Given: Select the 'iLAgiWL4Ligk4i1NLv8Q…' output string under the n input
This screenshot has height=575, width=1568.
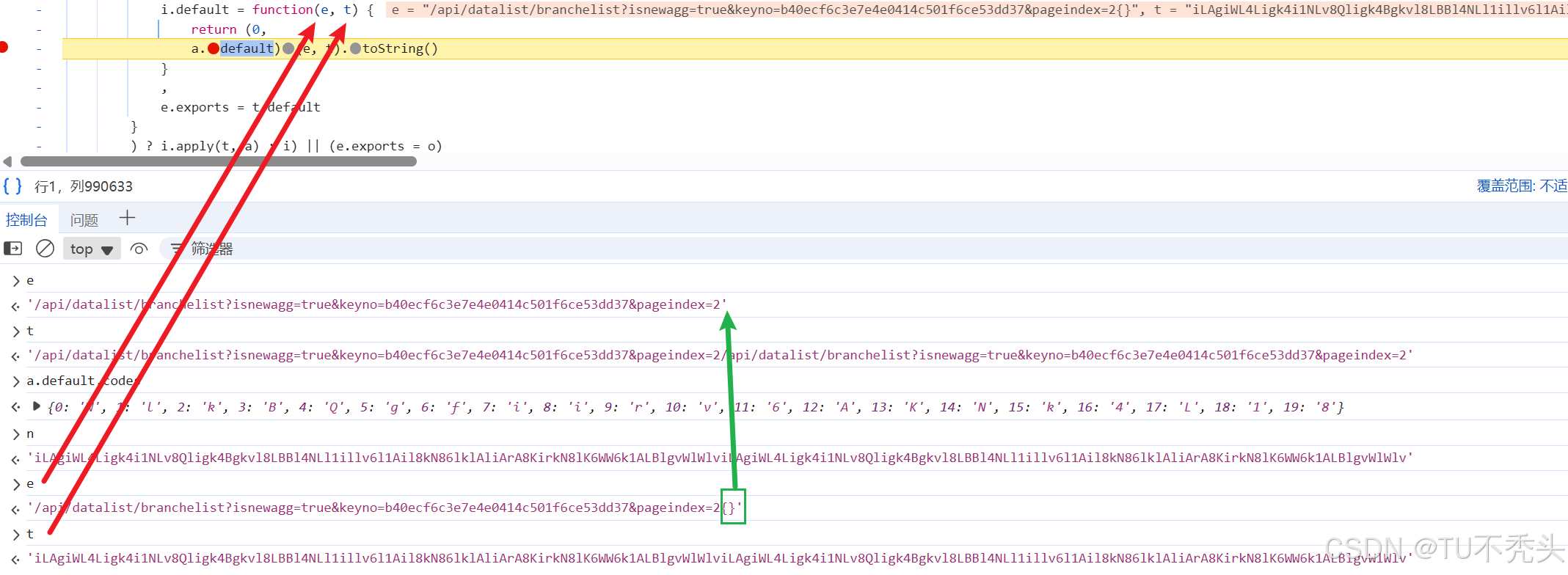Looking at the screenshot, I should click(x=721, y=458).
